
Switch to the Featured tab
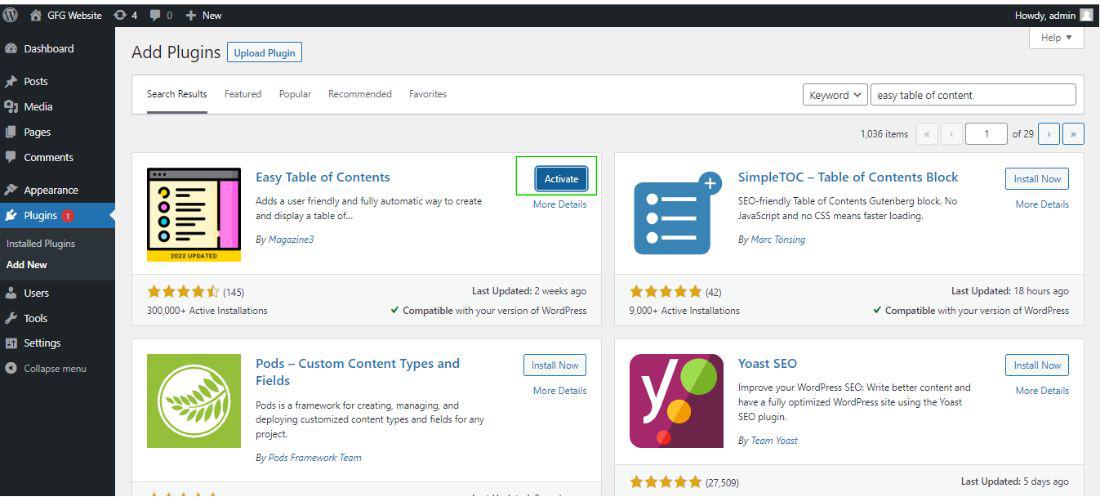click(242, 94)
